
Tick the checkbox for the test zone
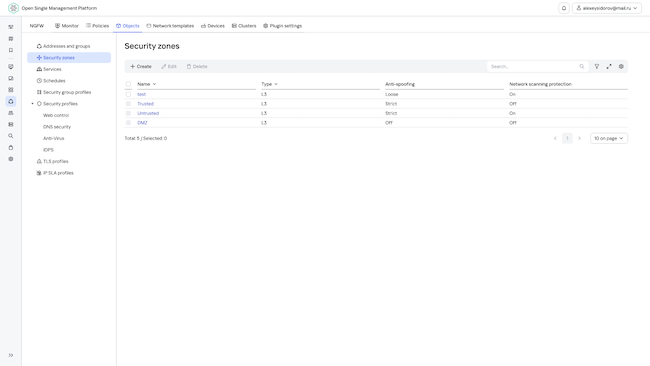tap(129, 94)
